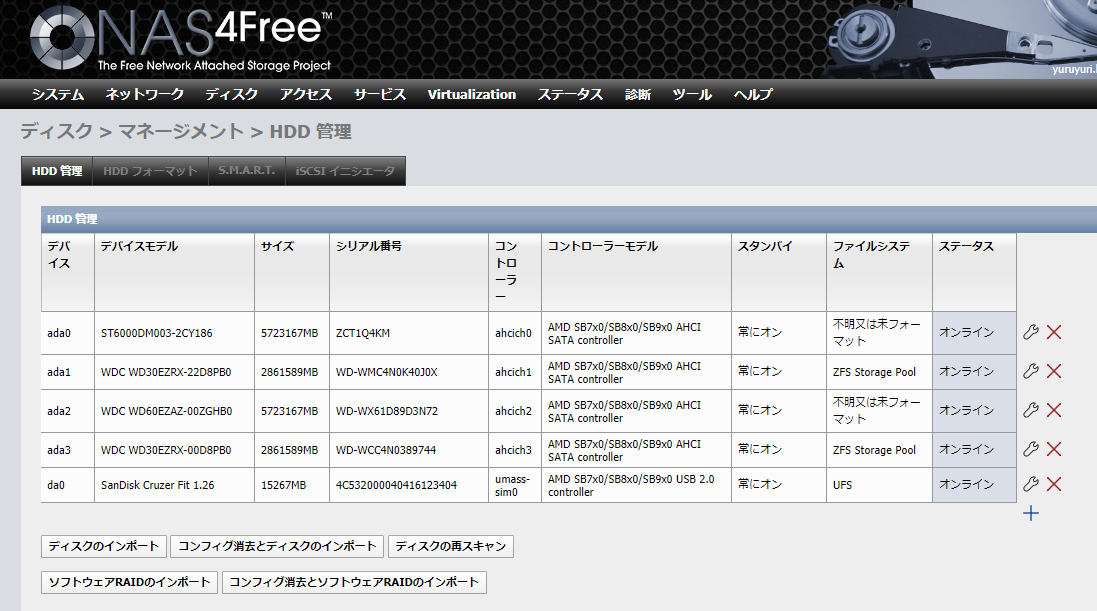Click ソフトウェアRAIDのインポート button
This screenshot has height=611, width=1097.
129,582
